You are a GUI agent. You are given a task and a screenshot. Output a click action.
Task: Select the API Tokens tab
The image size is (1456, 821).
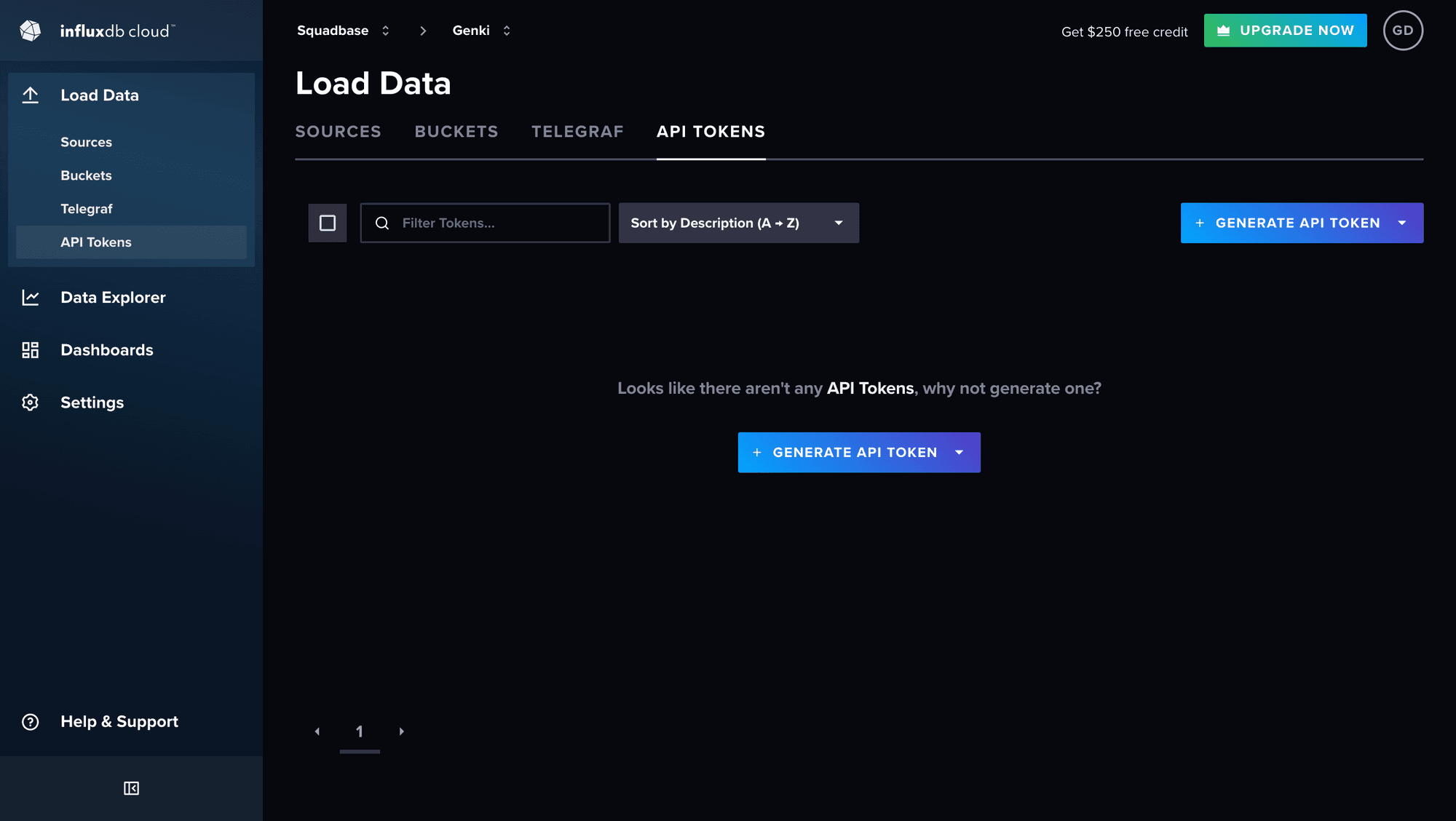point(711,132)
